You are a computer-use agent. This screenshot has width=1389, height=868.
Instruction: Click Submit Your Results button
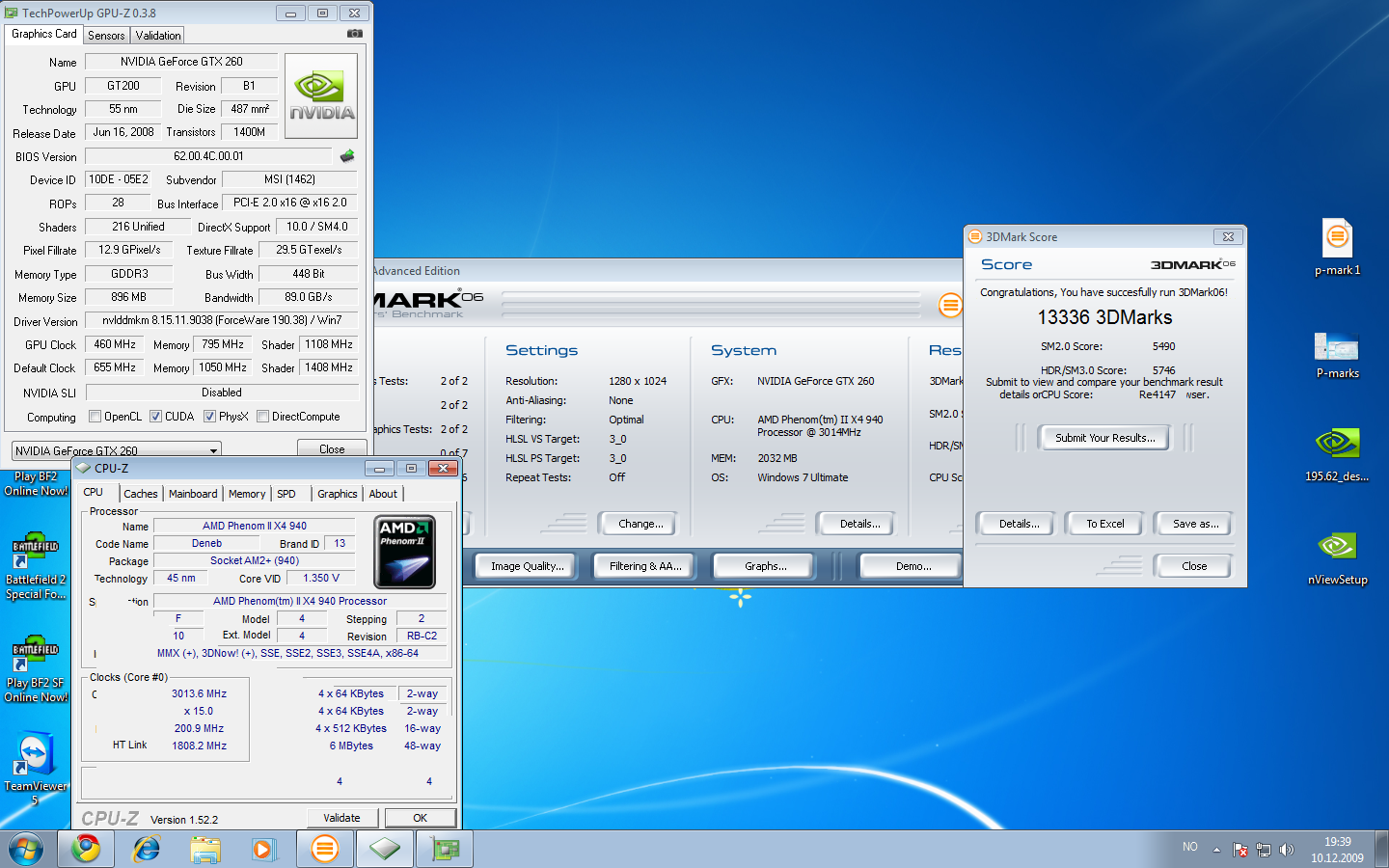coord(1104,438)
